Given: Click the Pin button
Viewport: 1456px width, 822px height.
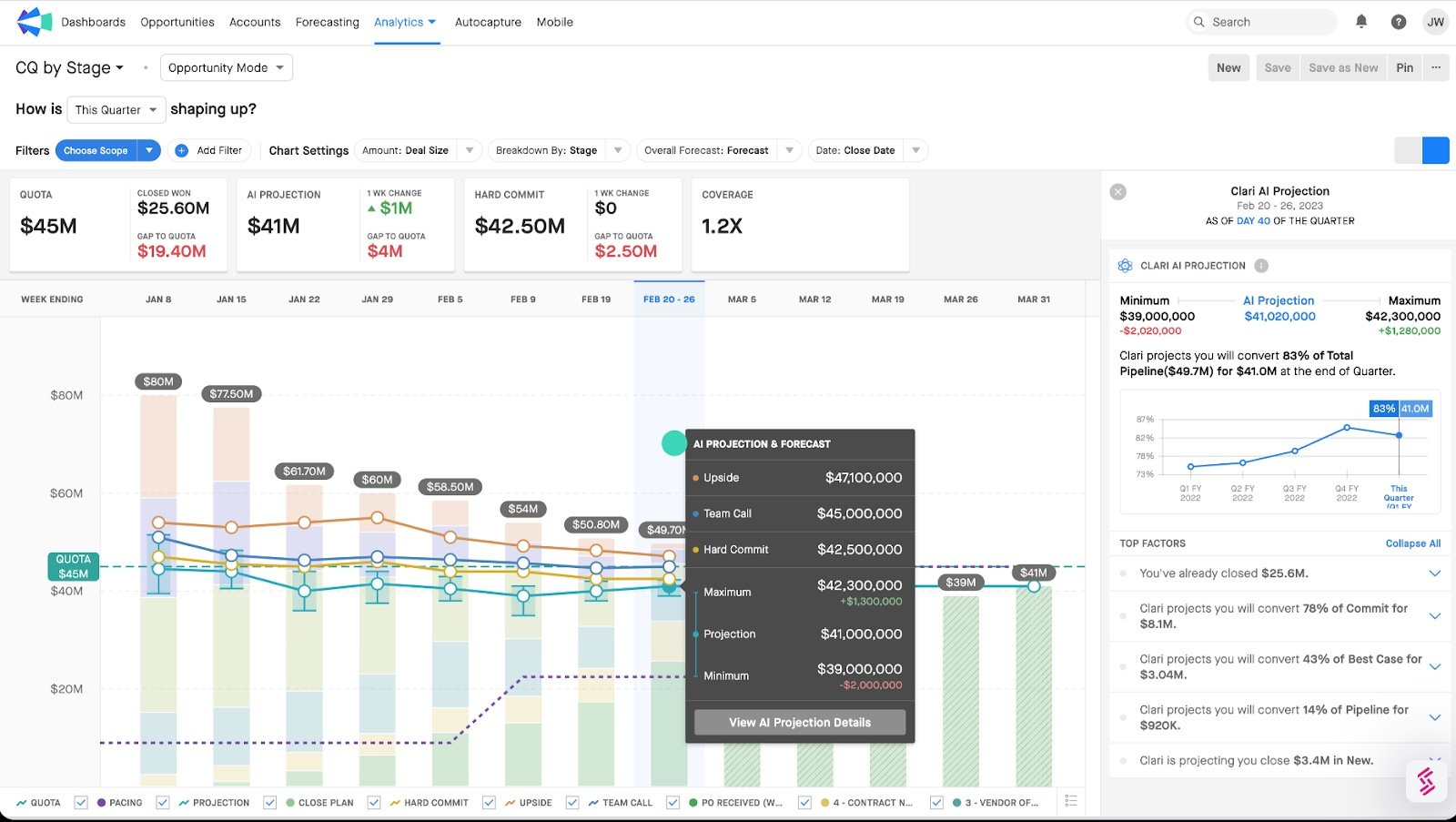Looking at the screenshot, I should (1405, 67).
